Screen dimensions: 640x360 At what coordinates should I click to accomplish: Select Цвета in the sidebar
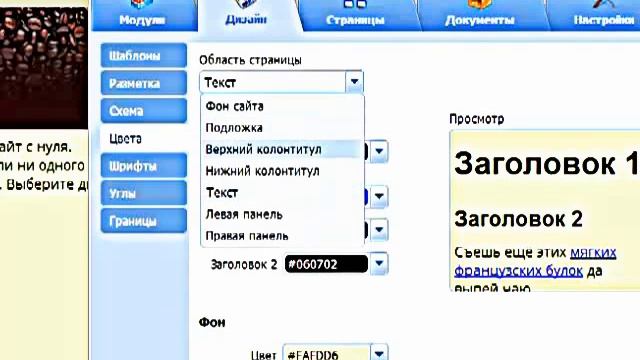(x=144, y=139)
